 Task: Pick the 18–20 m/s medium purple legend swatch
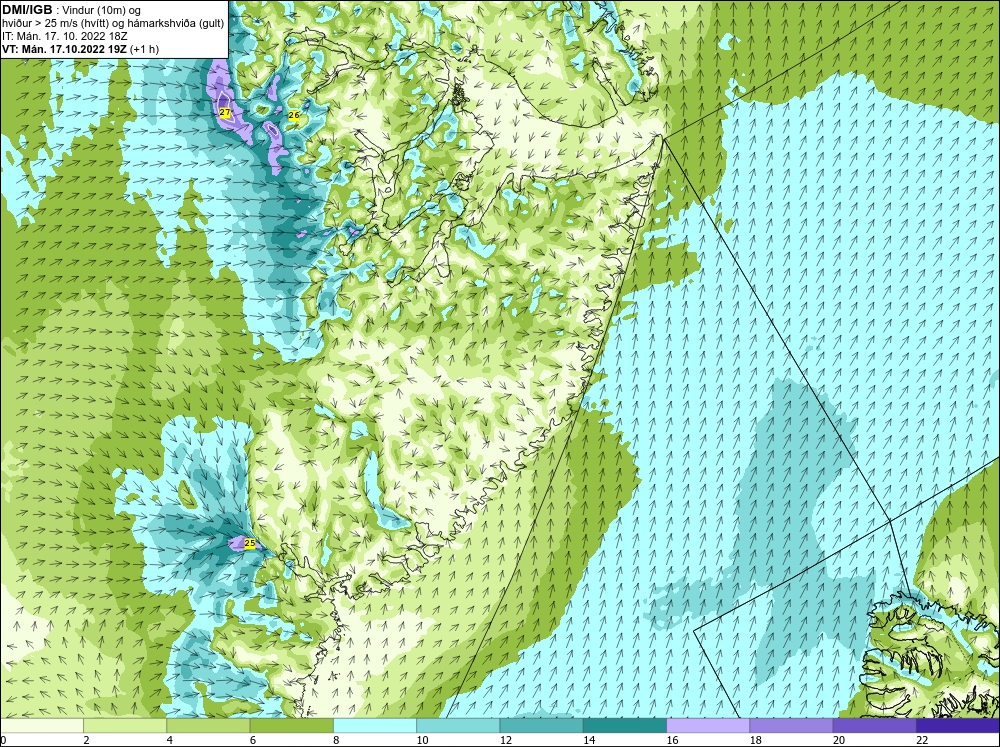(791, 725)
